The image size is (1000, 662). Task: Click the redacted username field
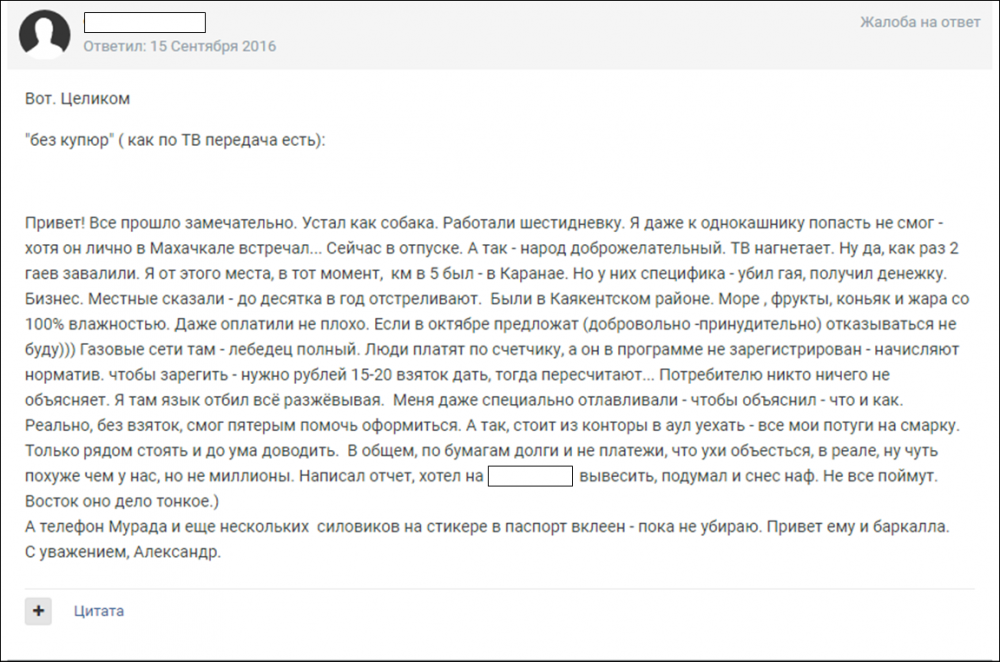[143, 22]
